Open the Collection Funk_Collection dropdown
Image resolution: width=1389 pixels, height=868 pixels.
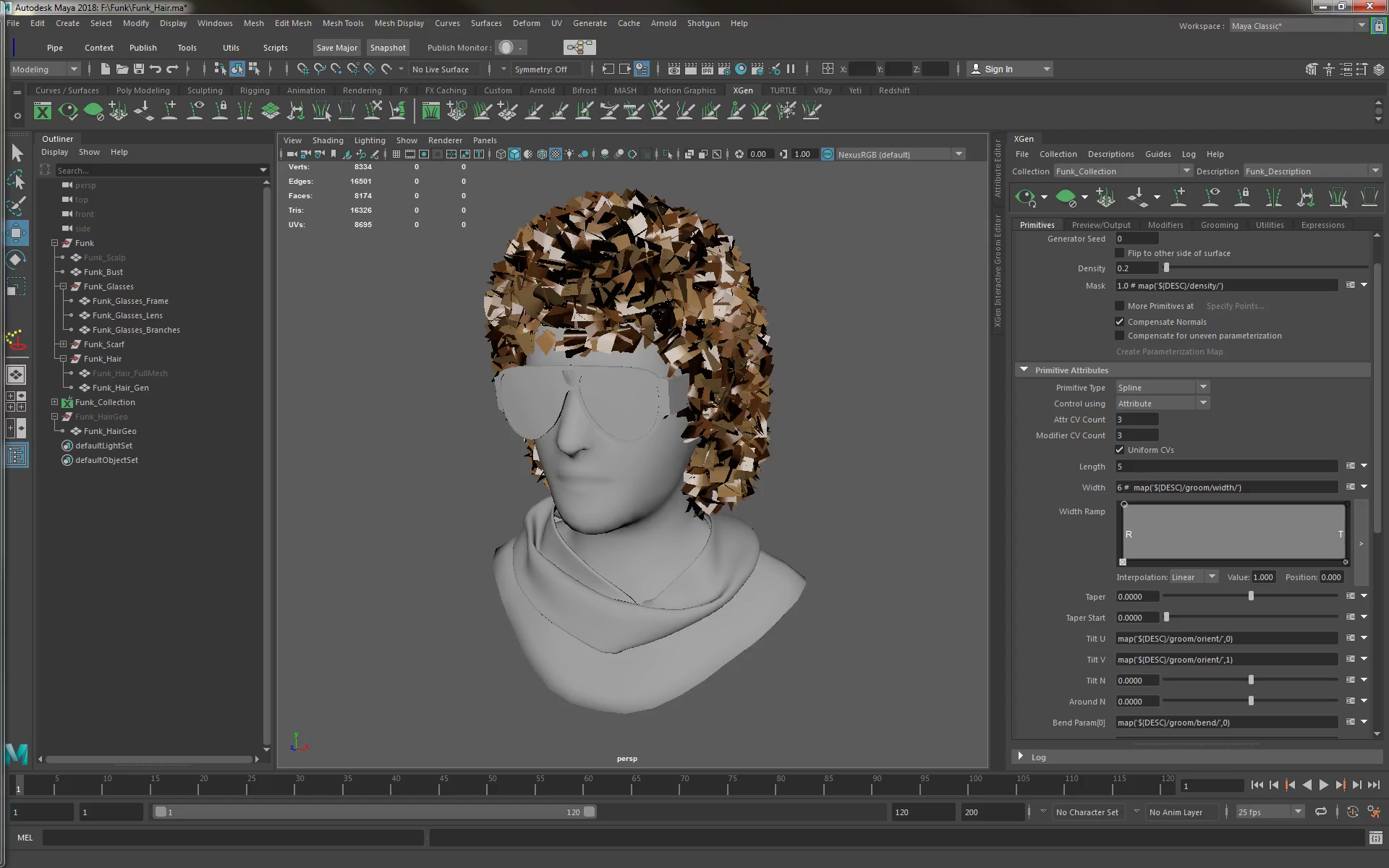pos(1122,171)
